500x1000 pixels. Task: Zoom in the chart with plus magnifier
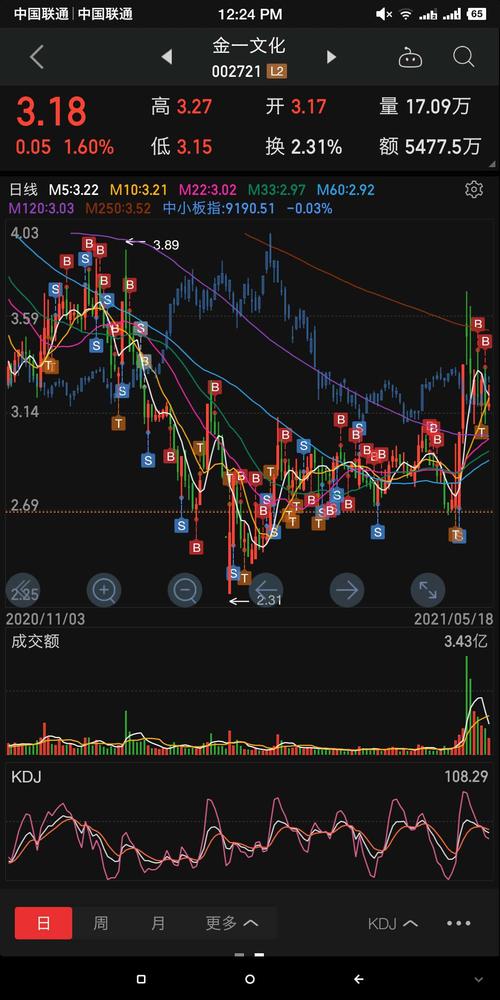[x=103, y=590]
